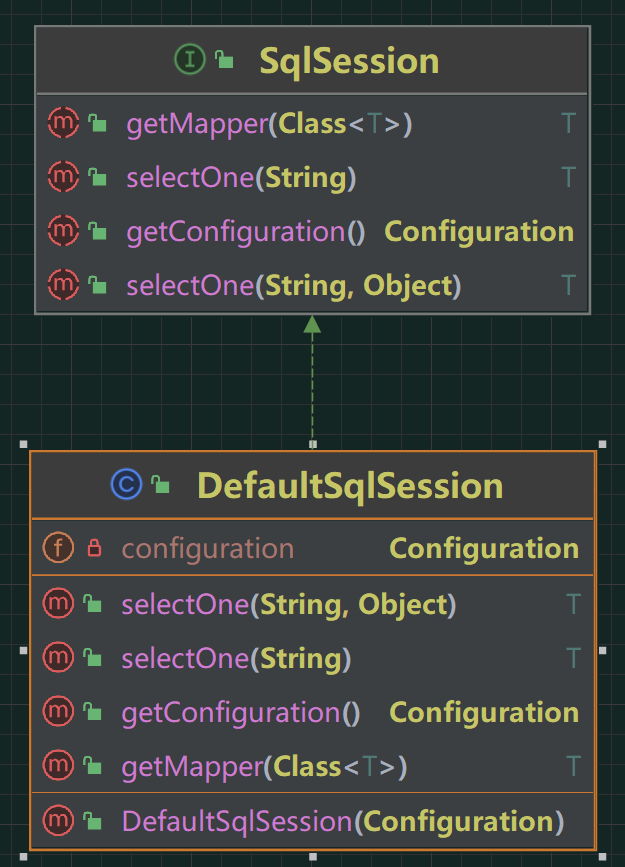Click the method icon for getConfiguration in DefaultSqlSession
The width and height of the screenshot is (625, 867).
click(58, 711)
